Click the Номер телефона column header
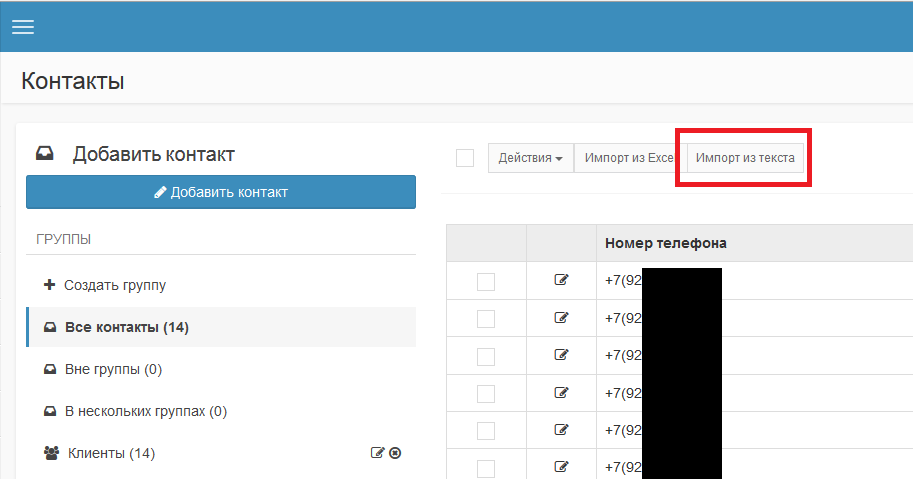 point(665,243)
